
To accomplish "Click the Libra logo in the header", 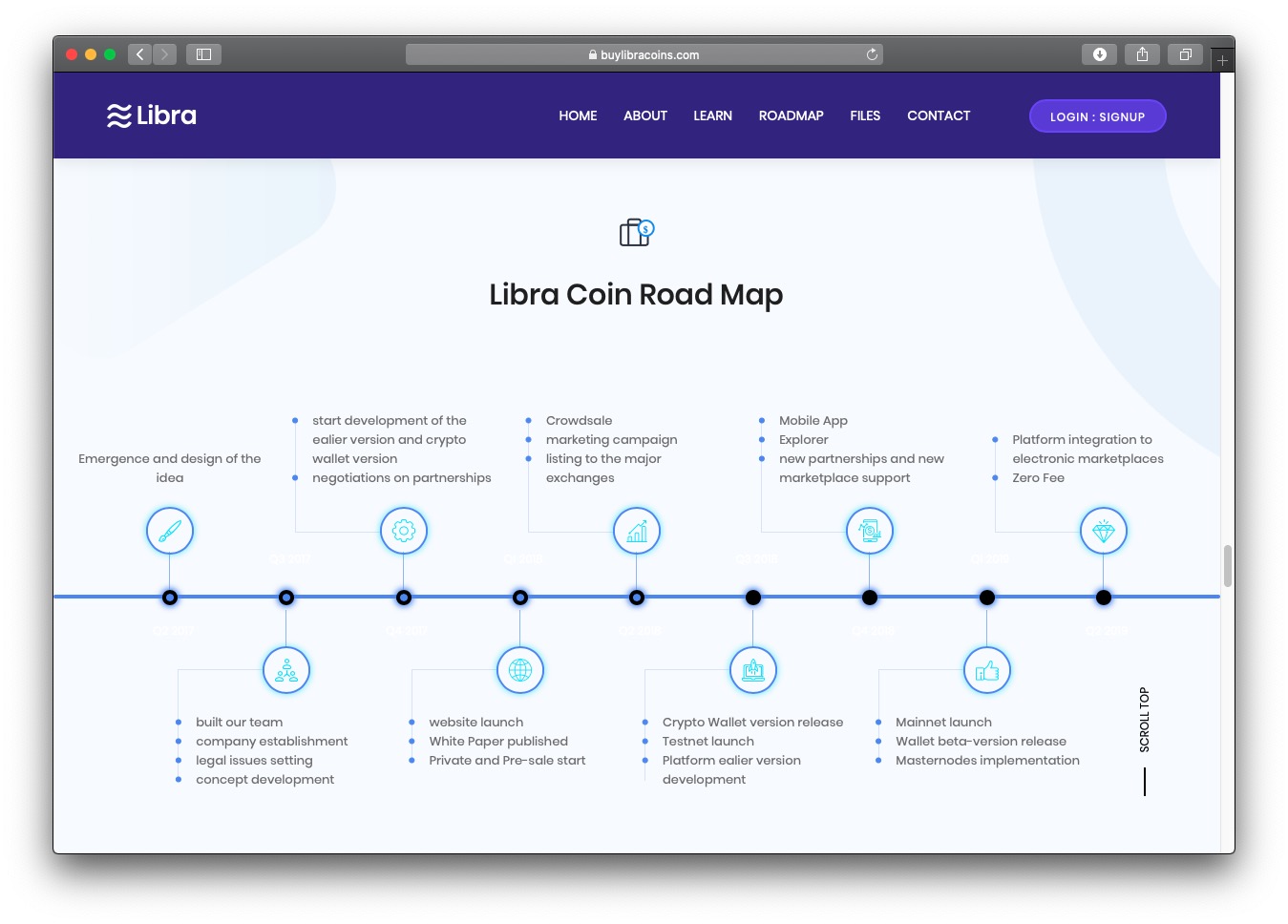I will tap(152, 115).
